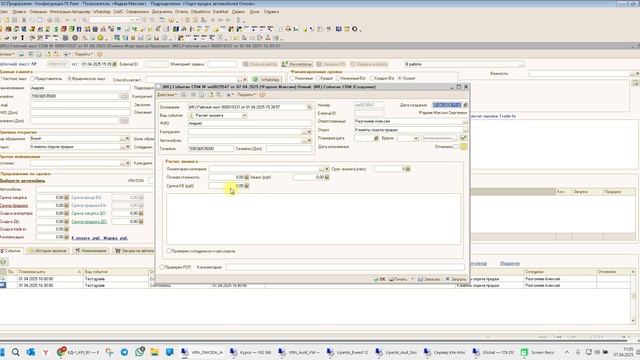Click phone button beside Телефон in worksheet
Image resolution: width=640 pixels, height=360 pixels.
pyautogui.click(x=124, y=96)
